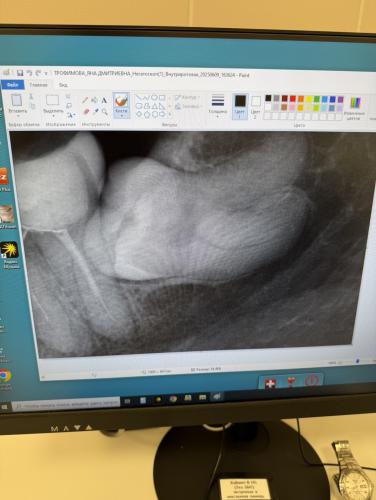376x500 pixels.
Task: Expand the arrow under Кисти
Action: coord(122,116)
